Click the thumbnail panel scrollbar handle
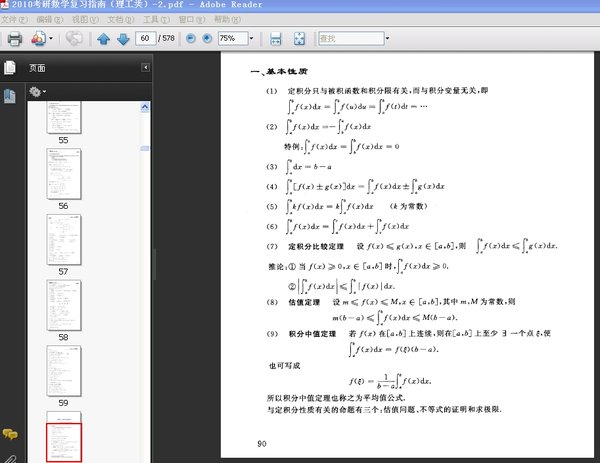The height and width of the screenshot is (463, 600). pos(145,148)
